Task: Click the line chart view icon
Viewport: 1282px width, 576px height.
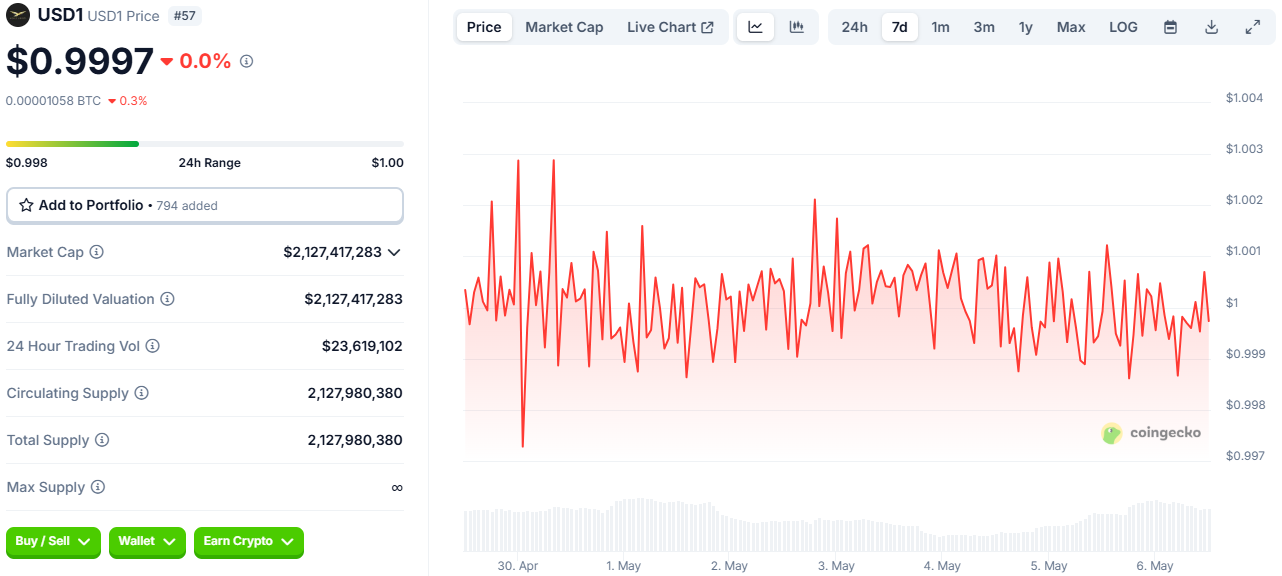Action: tap(755, 27)
